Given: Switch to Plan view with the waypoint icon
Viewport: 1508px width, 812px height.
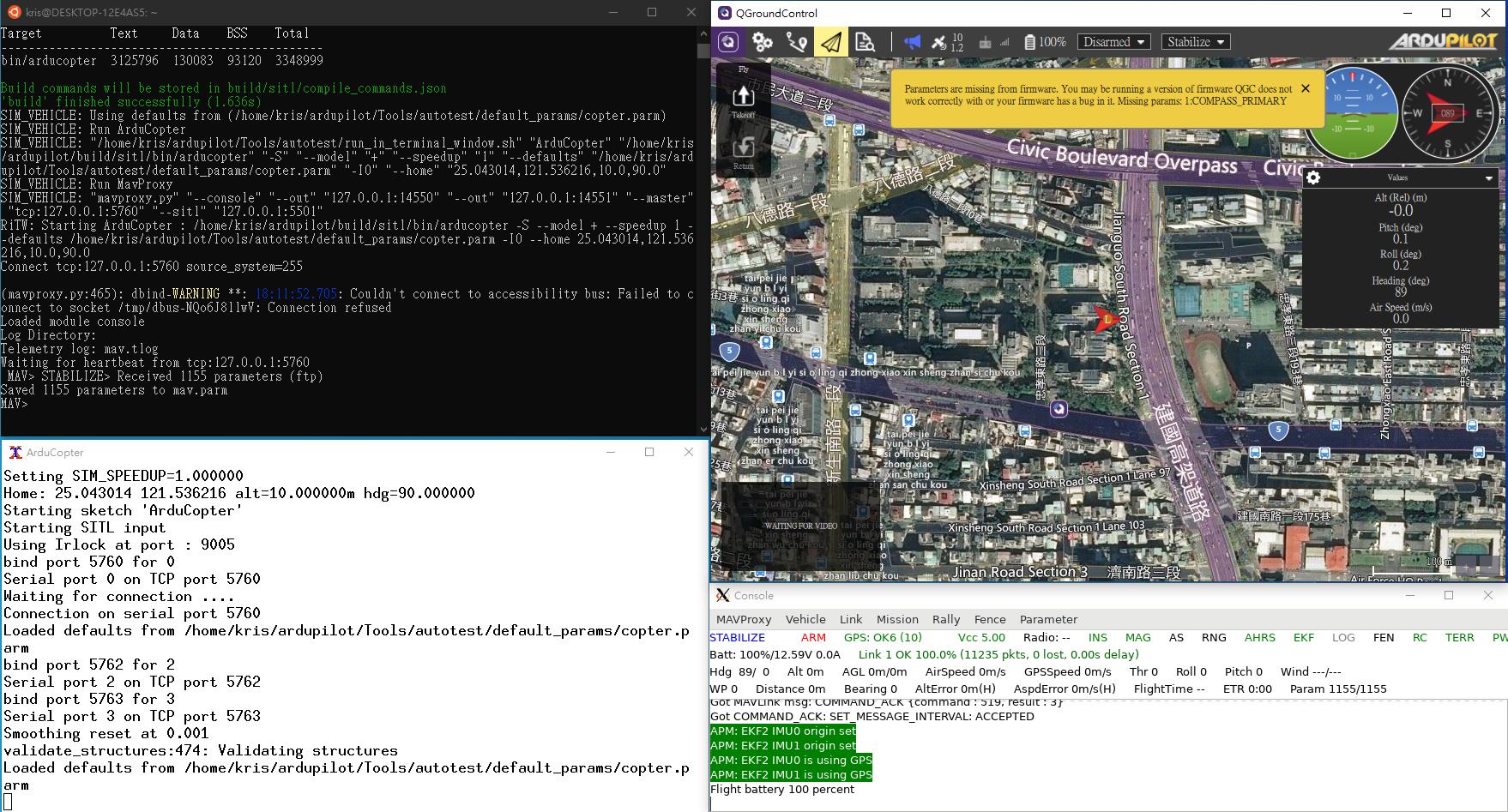Looking at the screenshot, I should click(796, 41).
